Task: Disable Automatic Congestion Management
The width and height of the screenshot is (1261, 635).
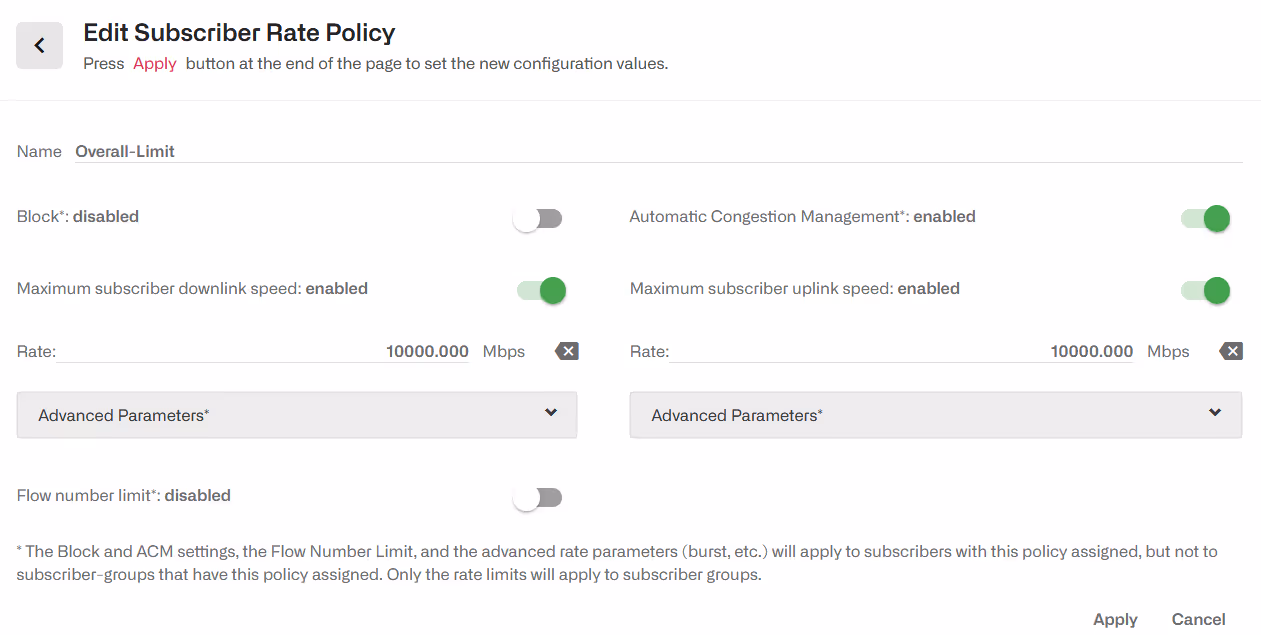Action: pyautogui.click(x=1205, y=218)
